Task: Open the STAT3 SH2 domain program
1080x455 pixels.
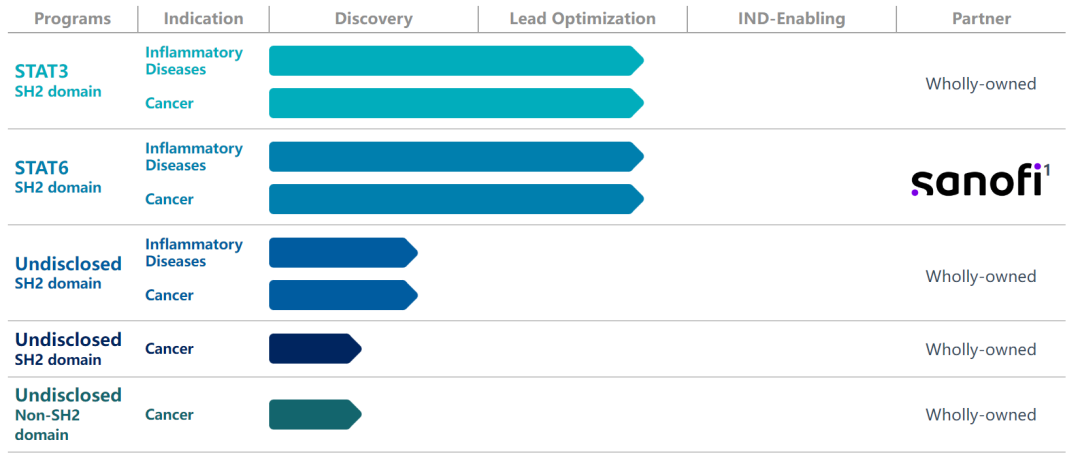Action: (x=58, y=80)
